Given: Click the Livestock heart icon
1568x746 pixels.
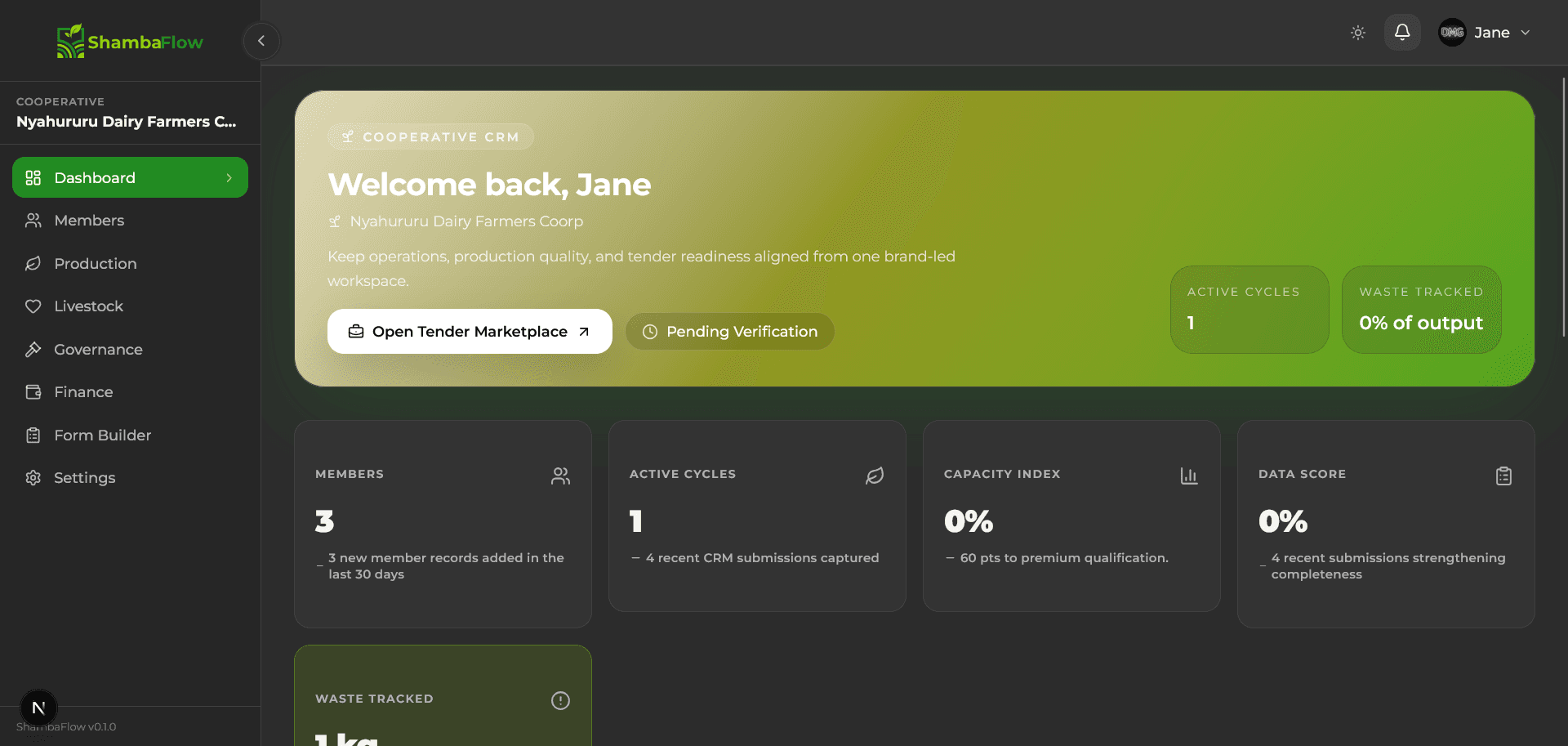Looking at the screenshot, I should pyautogui.click(x=33, y=306).
